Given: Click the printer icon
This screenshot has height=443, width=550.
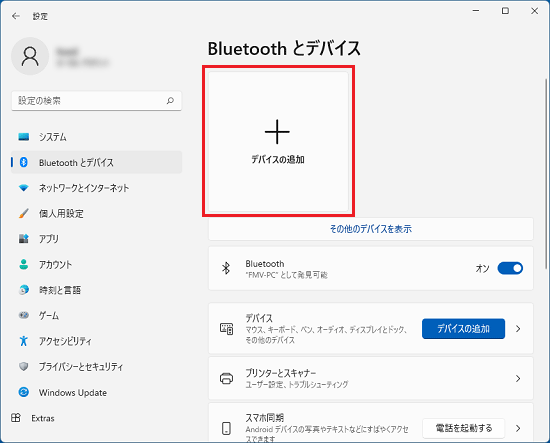Looking at the screenshot, I should pyautogui.click(x=226, y=378).
